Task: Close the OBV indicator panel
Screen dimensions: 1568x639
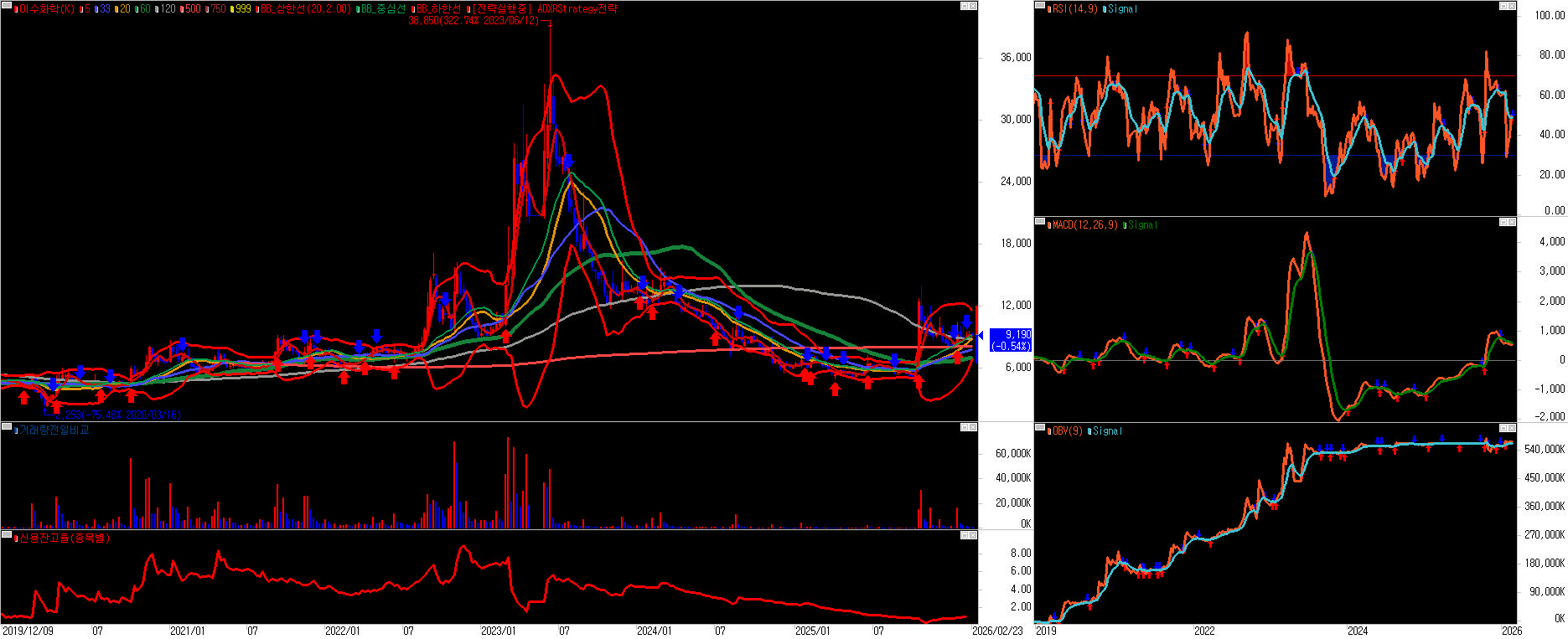Action: pyautogui.click(x=1512, y=428)
